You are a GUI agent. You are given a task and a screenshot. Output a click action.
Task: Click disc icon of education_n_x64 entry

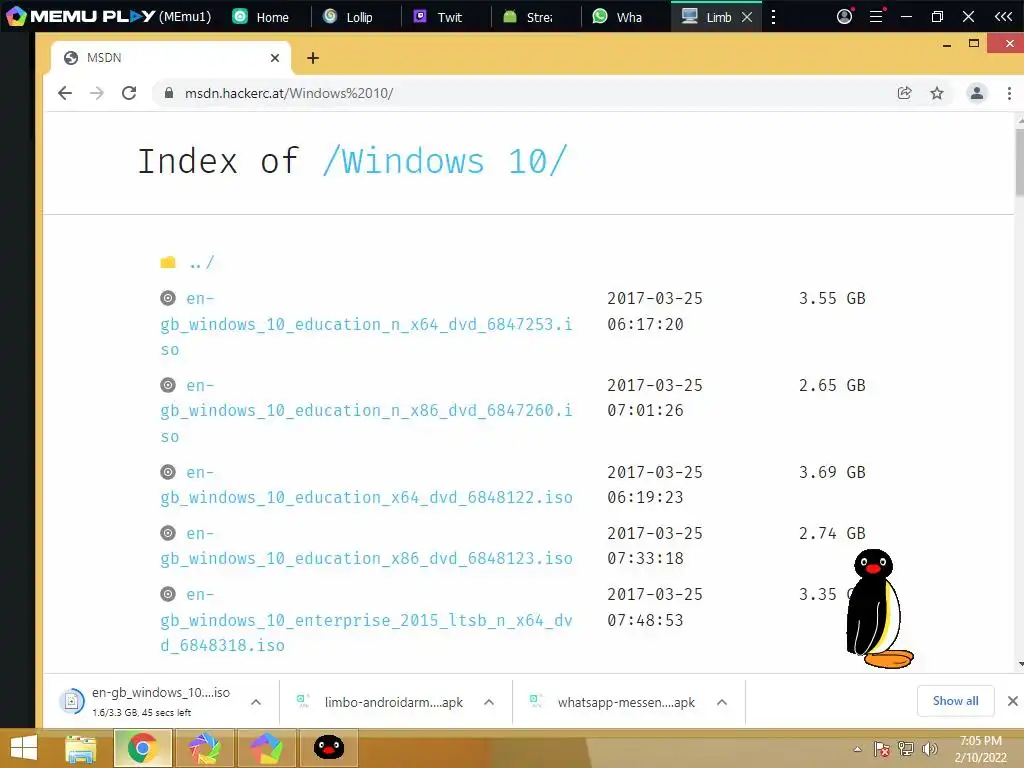(168, 298)
